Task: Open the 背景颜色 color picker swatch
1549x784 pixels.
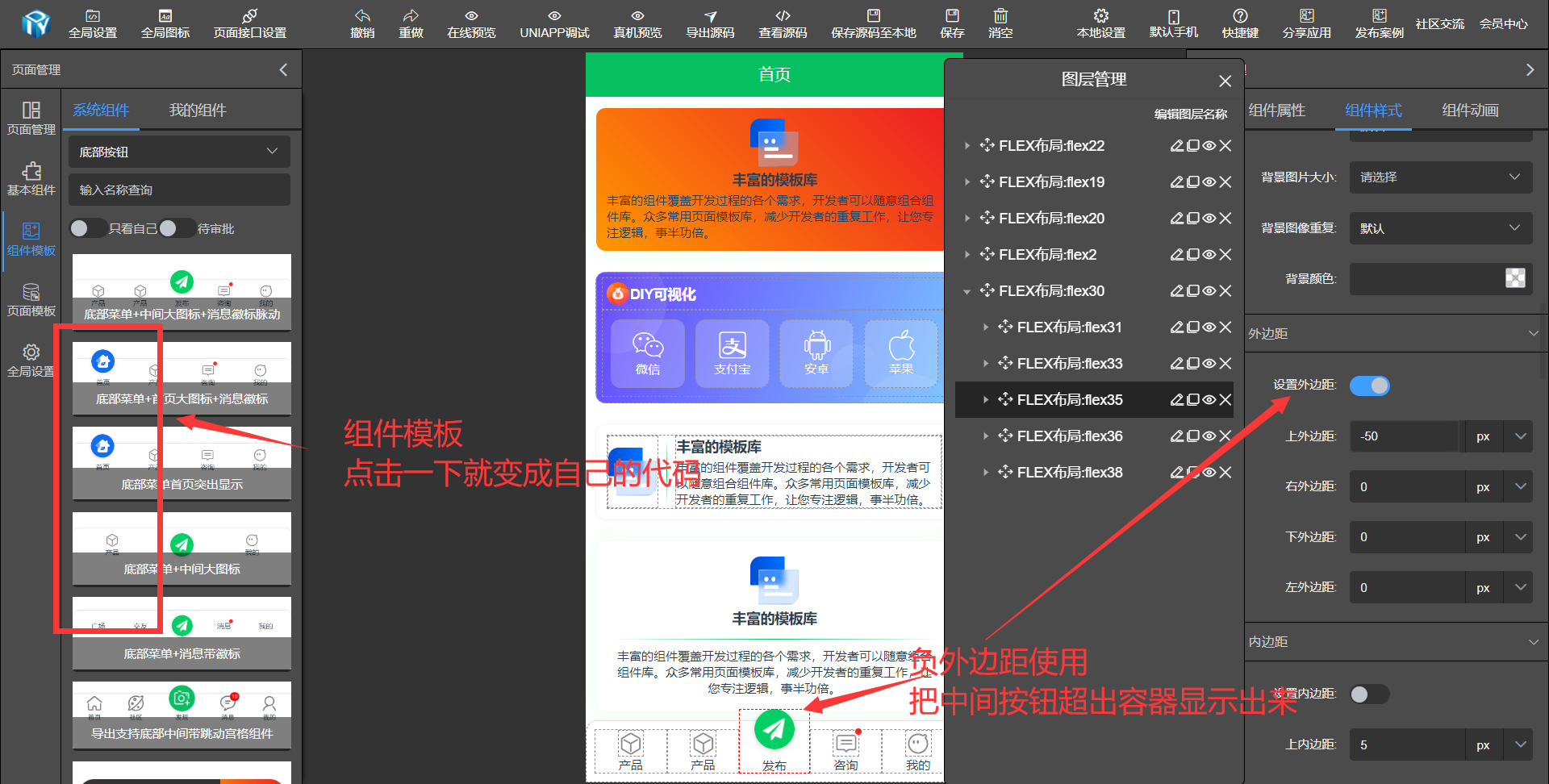Action: tap(1515, 278)
